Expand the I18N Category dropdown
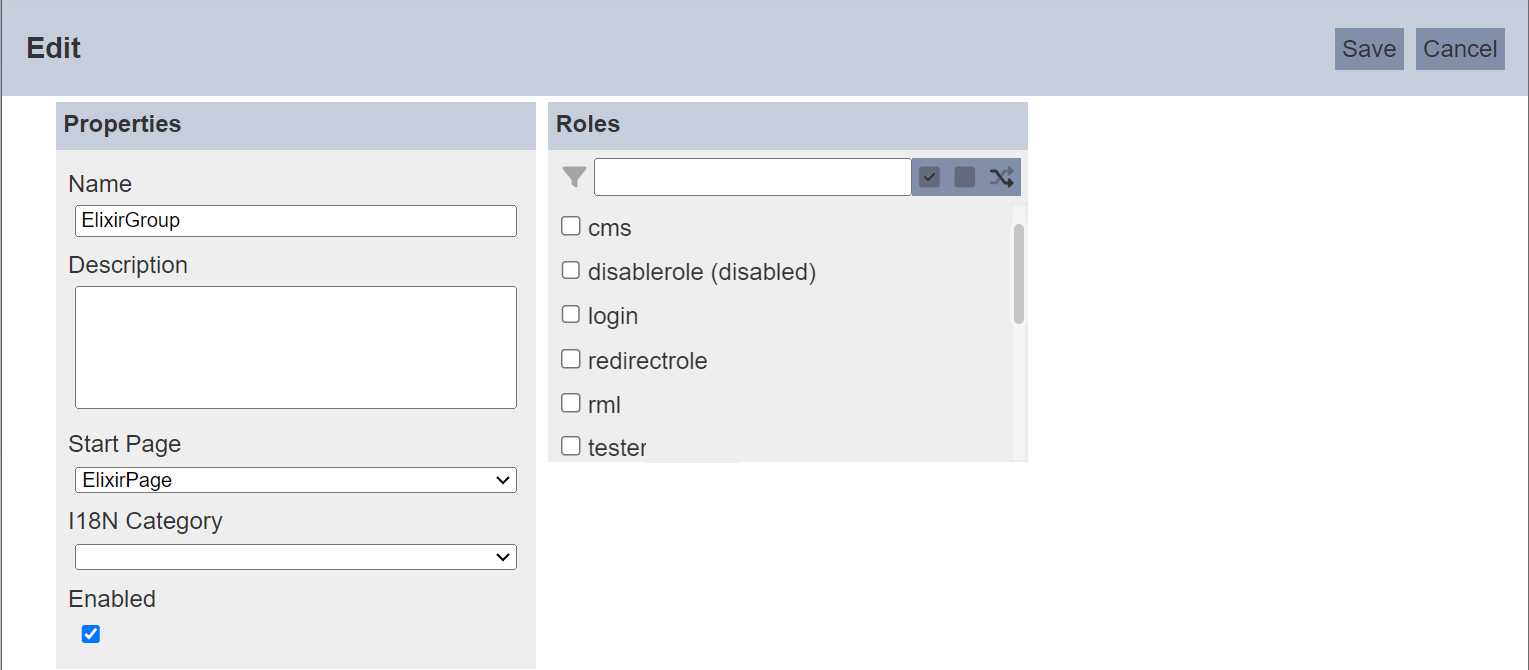 coord(296,557)
